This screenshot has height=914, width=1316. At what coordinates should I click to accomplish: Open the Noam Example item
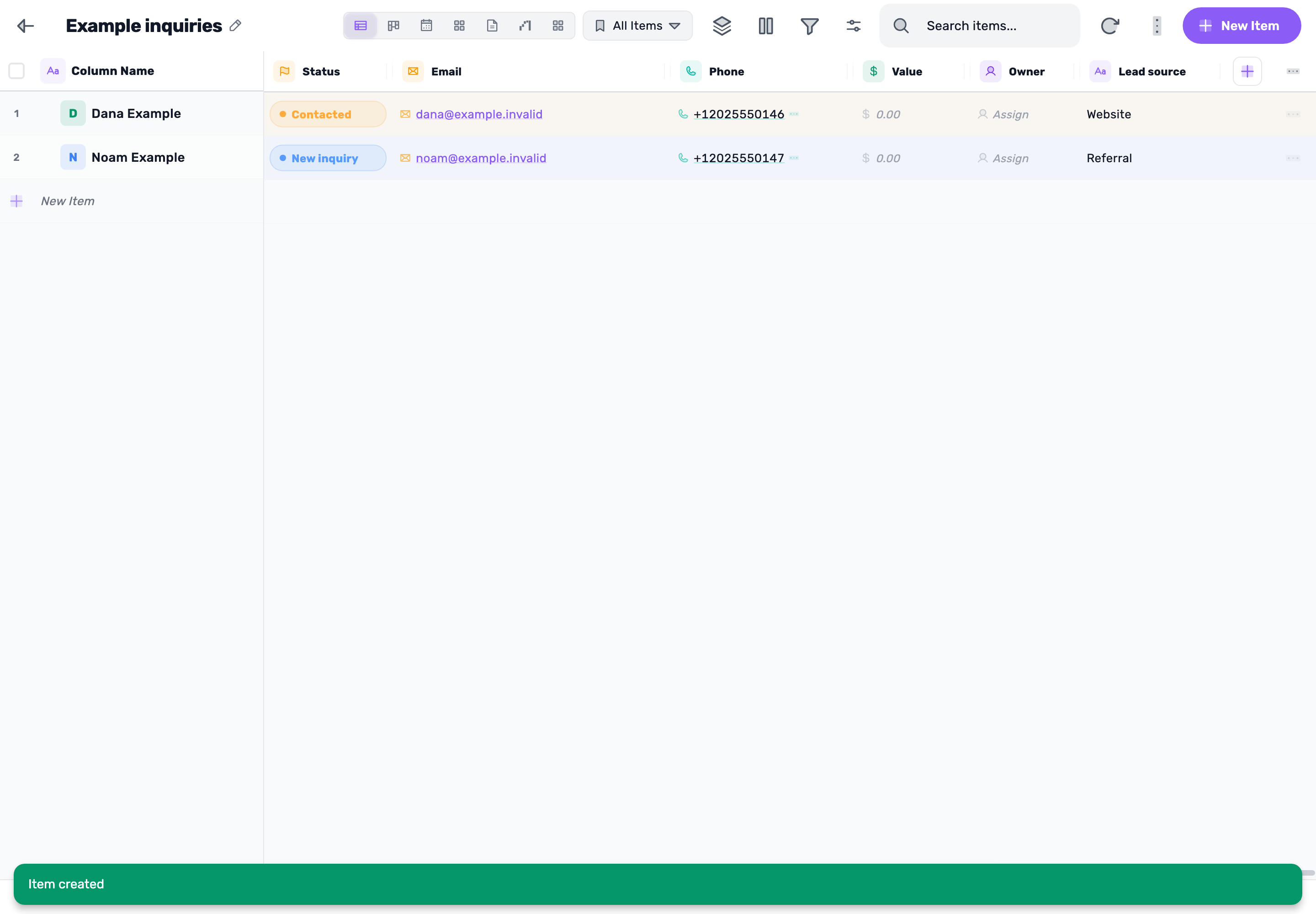[x=138, y=158]
